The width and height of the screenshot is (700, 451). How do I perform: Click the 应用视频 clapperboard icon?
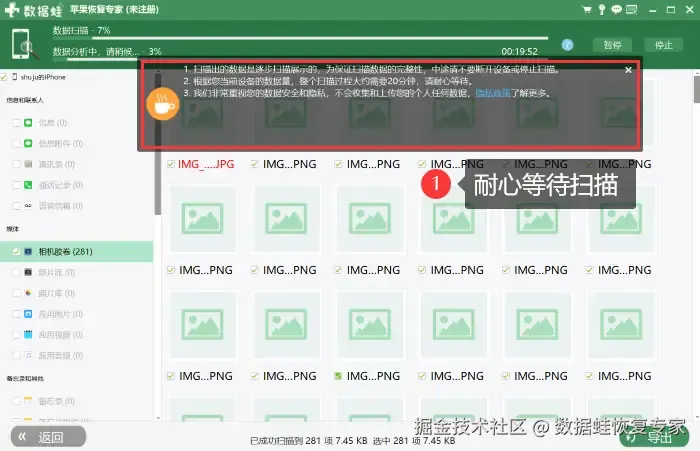tap(28, 334)
